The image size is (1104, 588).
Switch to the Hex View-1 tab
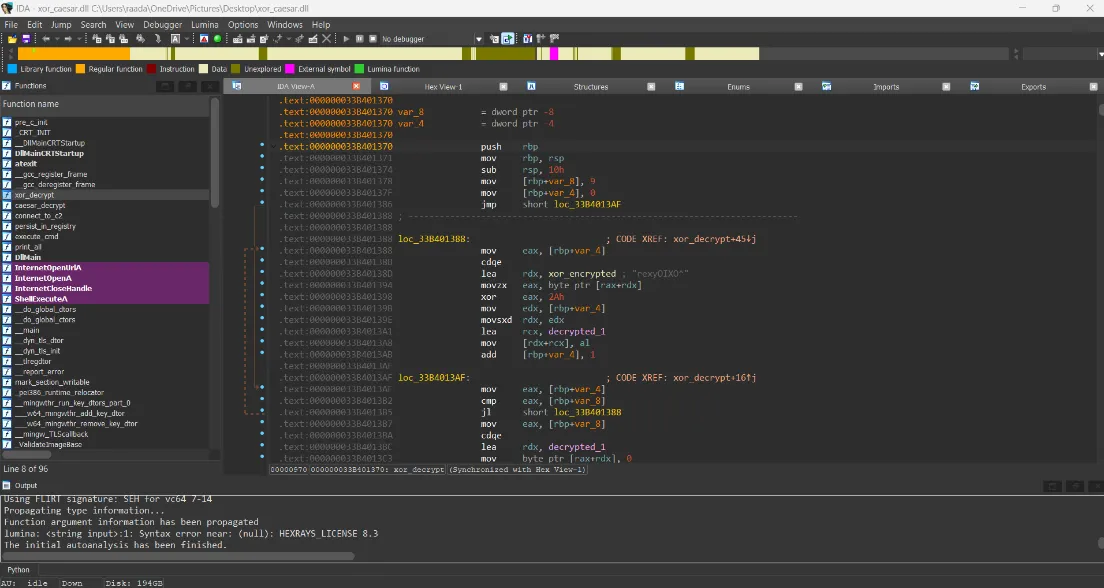[443, 87]
